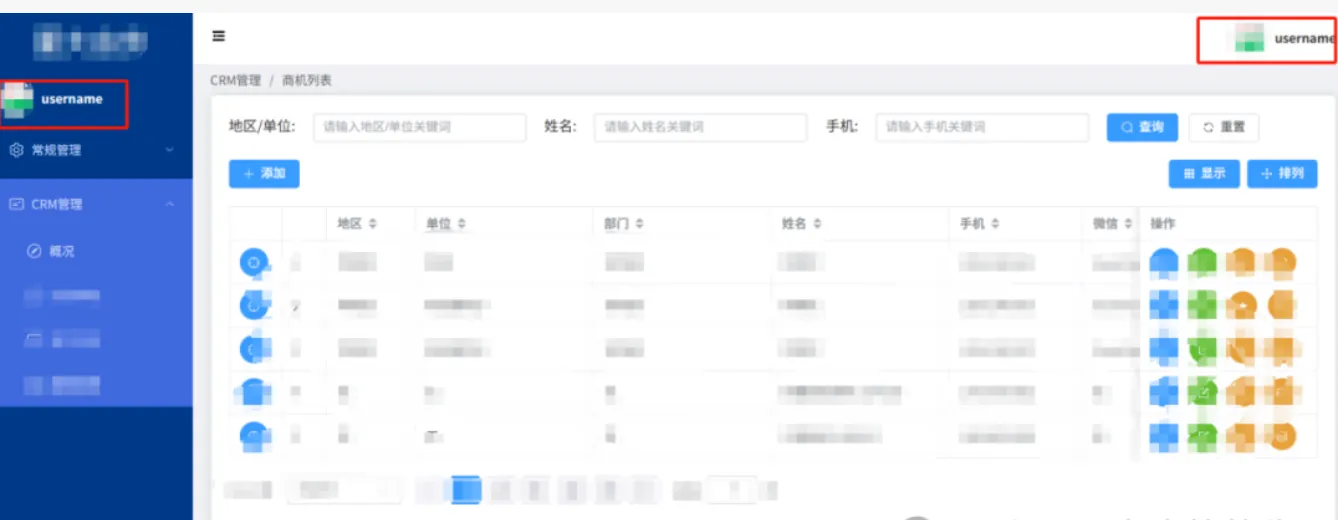The height and width of the screenshot is (520, 1338).
Task: Click the first row's blue action icon
Action: (1165, 263)
